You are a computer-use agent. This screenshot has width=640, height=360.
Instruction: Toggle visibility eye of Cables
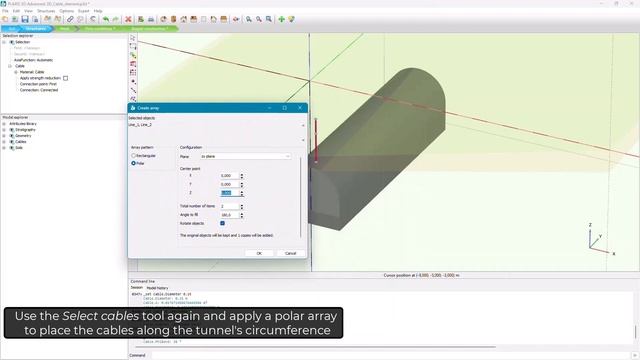pyautogui.click(x=12, y=142)
